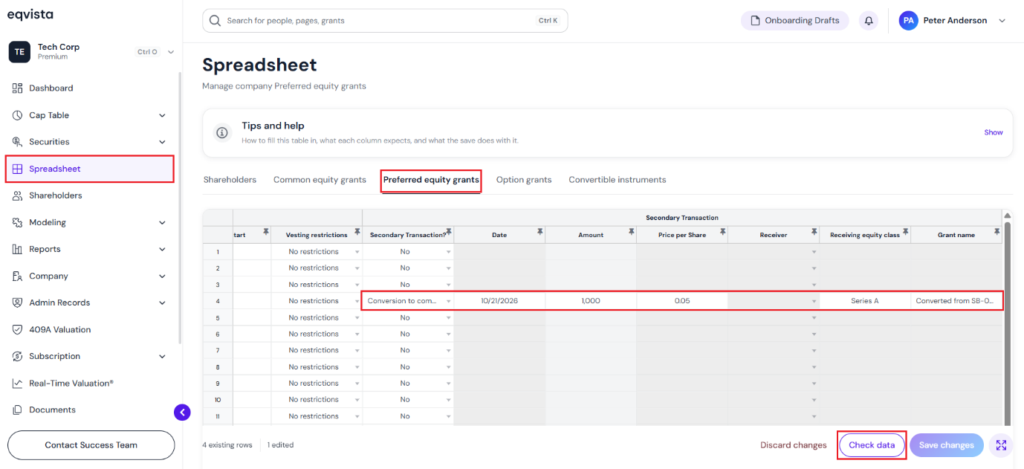The width and height of the screenshot is (1024, 469).
Task: Pin the Vesting restrictions column
Action: coord(358,231)
